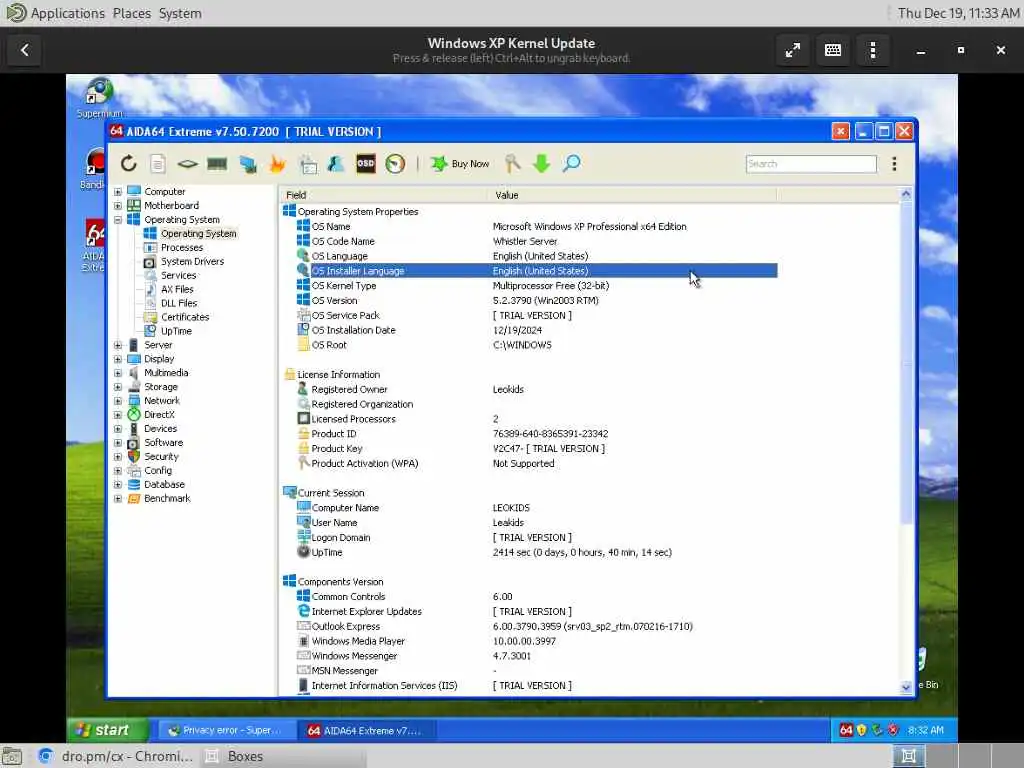Click the AIDA64 tray icon
This screenshot has height=768, width=1024.
point(846,730)
